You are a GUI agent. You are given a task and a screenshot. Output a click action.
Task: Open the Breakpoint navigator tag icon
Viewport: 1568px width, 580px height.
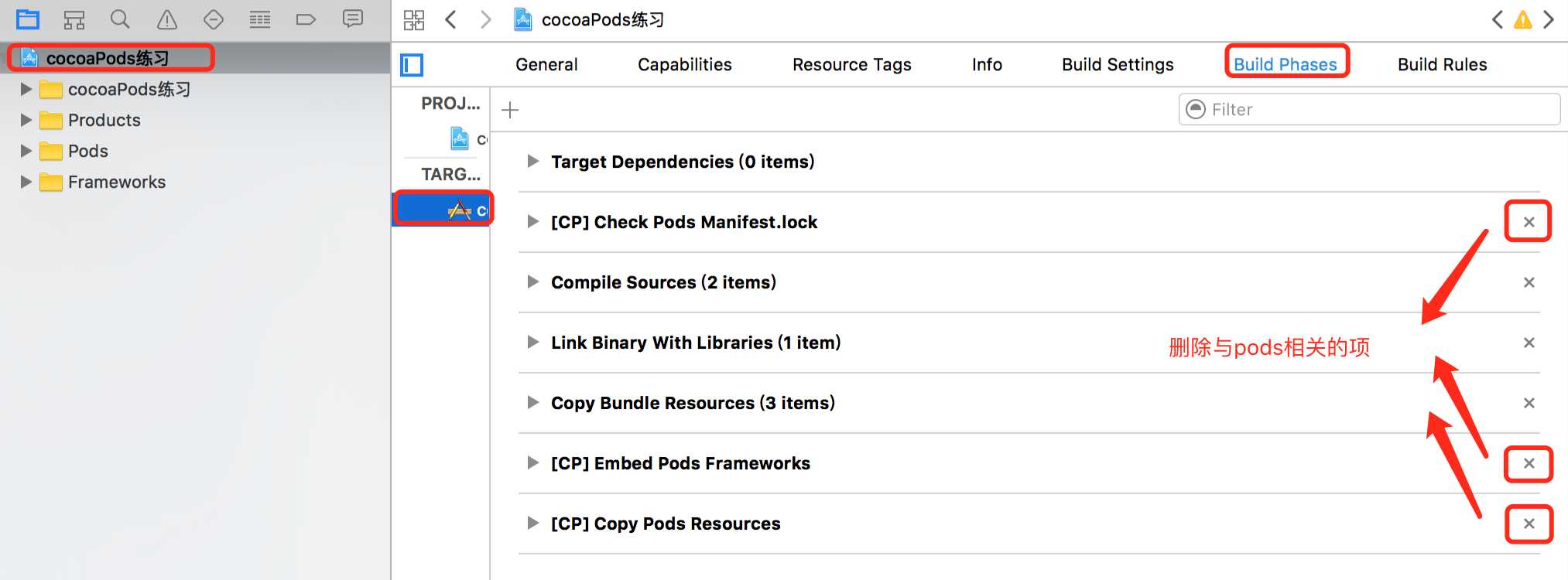306,19
